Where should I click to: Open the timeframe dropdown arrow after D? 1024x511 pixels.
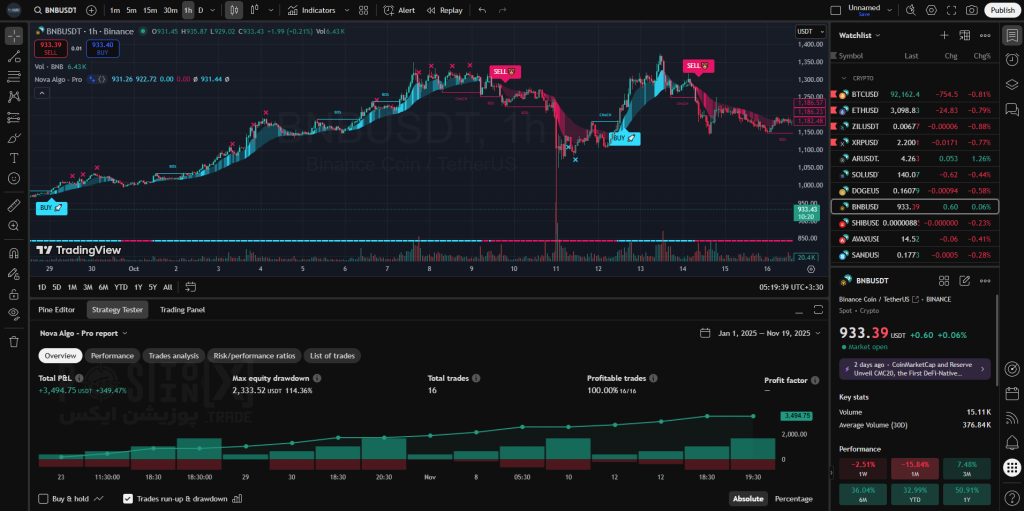point(213,10)
